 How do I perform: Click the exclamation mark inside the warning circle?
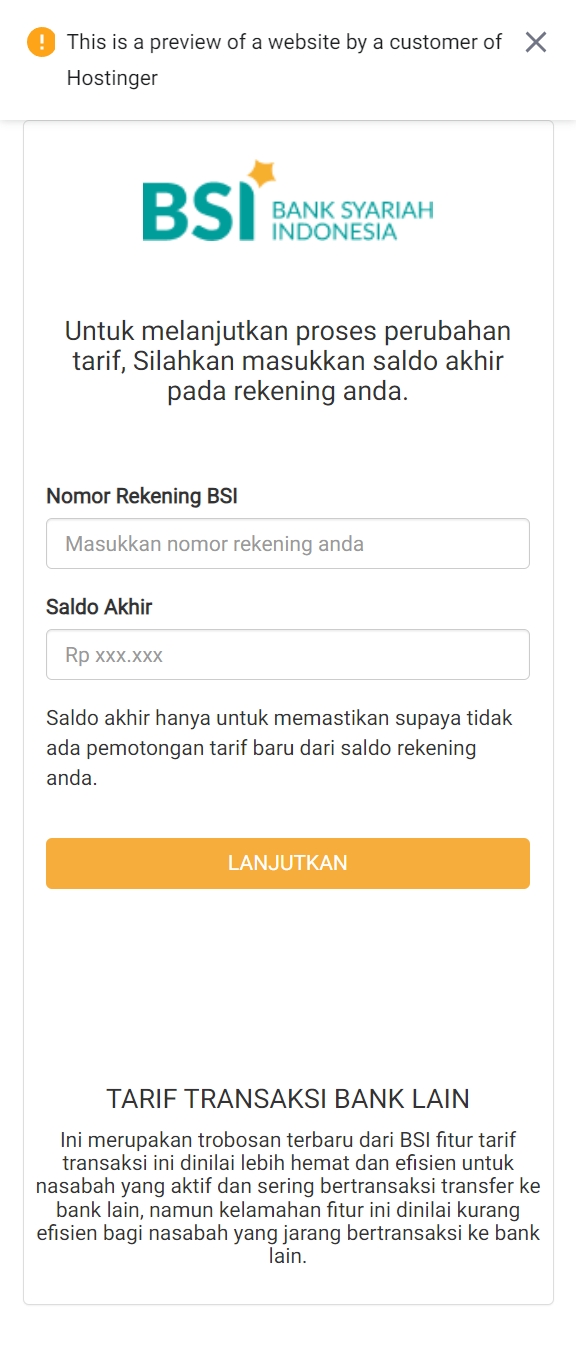pos(40,42)
